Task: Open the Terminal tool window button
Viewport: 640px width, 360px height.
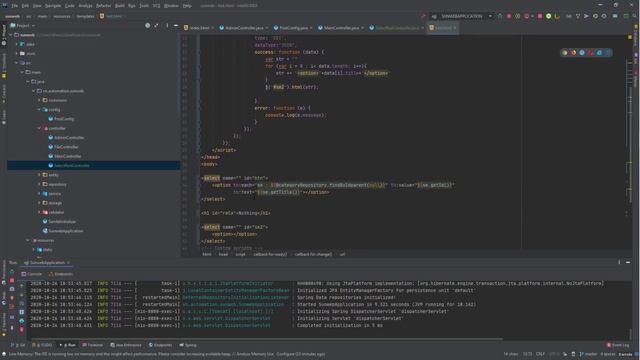Action: coord(93,345)
